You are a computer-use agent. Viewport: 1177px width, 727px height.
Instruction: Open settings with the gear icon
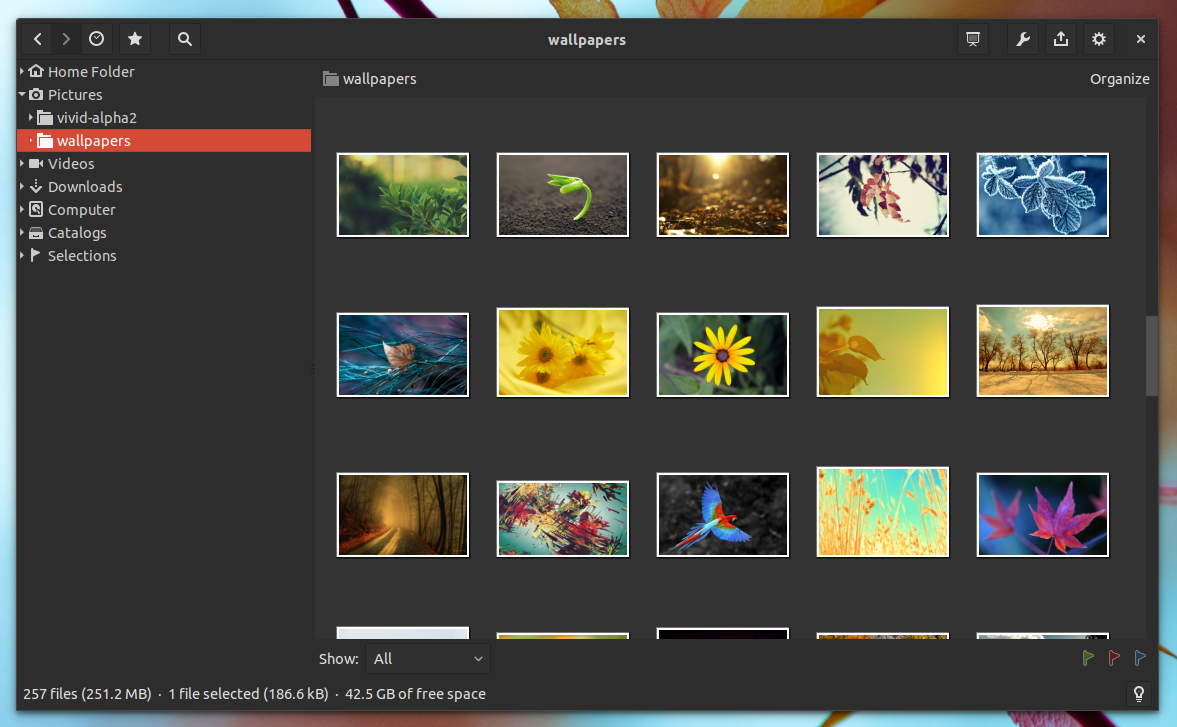click(1098, 39)
